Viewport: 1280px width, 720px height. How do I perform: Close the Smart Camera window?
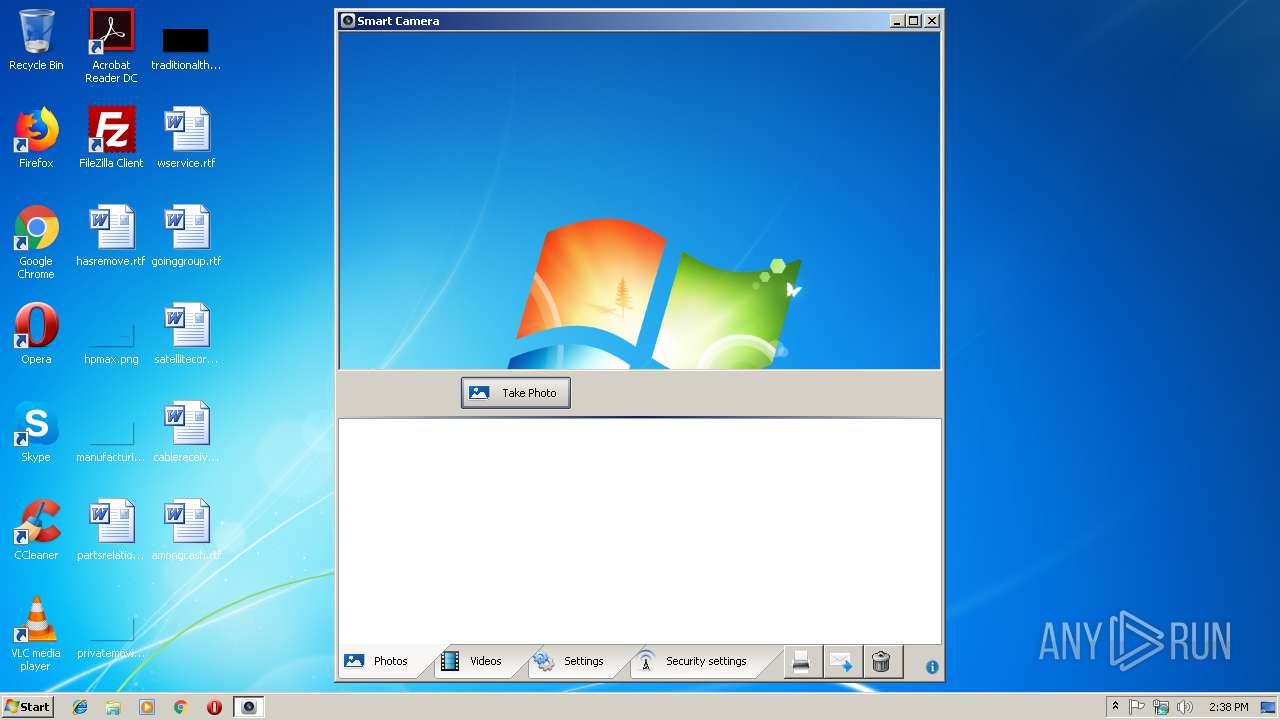pos(931,20)
